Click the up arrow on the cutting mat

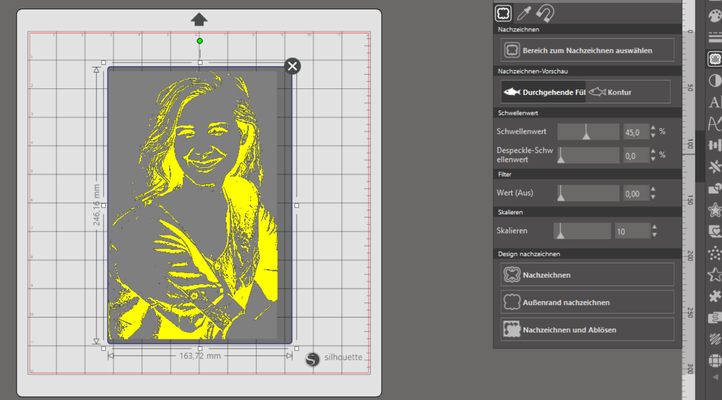[x=199, y=19]
